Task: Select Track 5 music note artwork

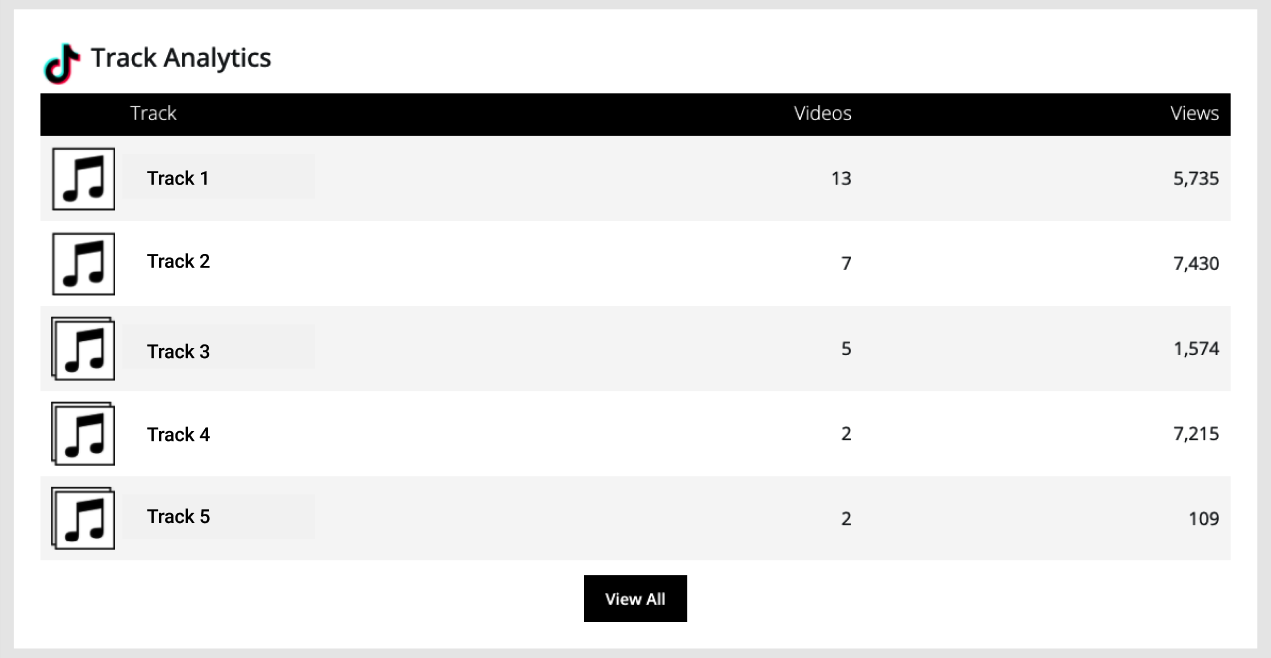Action: (x=83, y=518)
